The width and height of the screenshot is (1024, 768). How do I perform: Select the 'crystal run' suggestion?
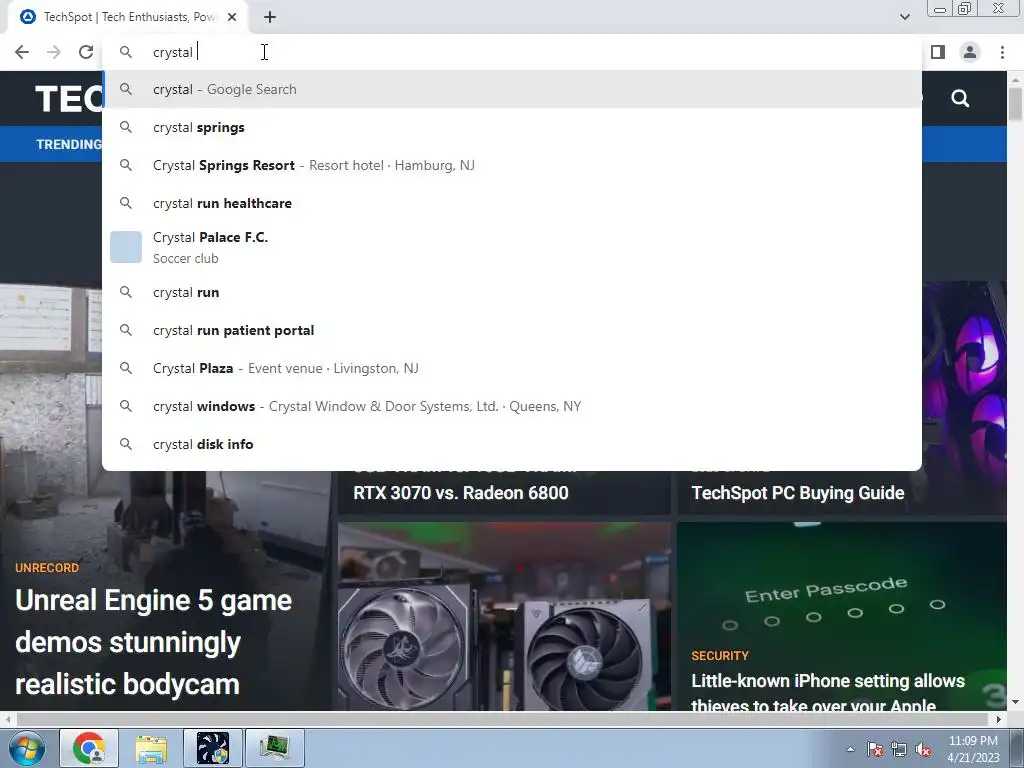tap(512, 293)
